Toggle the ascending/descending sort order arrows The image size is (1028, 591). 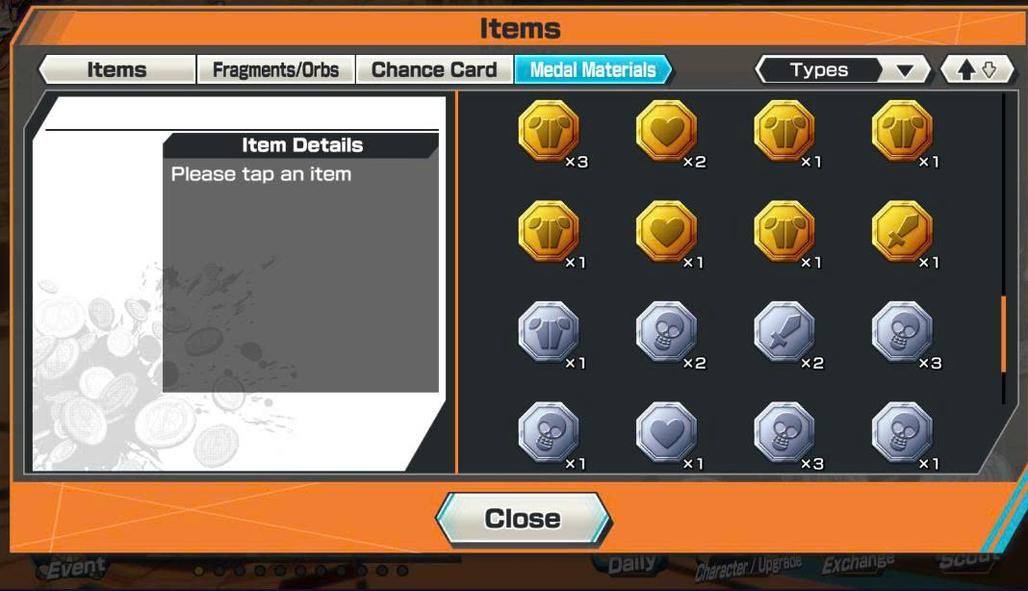coord(977,70)
